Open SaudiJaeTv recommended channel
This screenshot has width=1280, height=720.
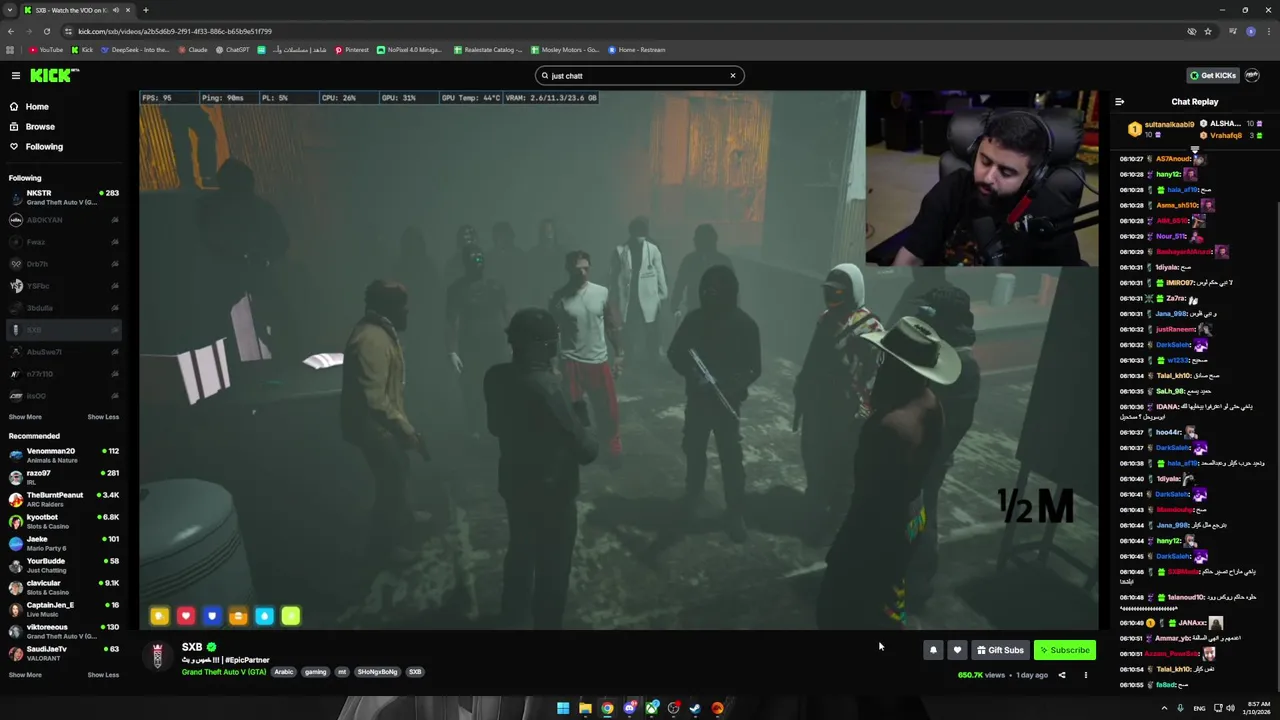point(64,653)
